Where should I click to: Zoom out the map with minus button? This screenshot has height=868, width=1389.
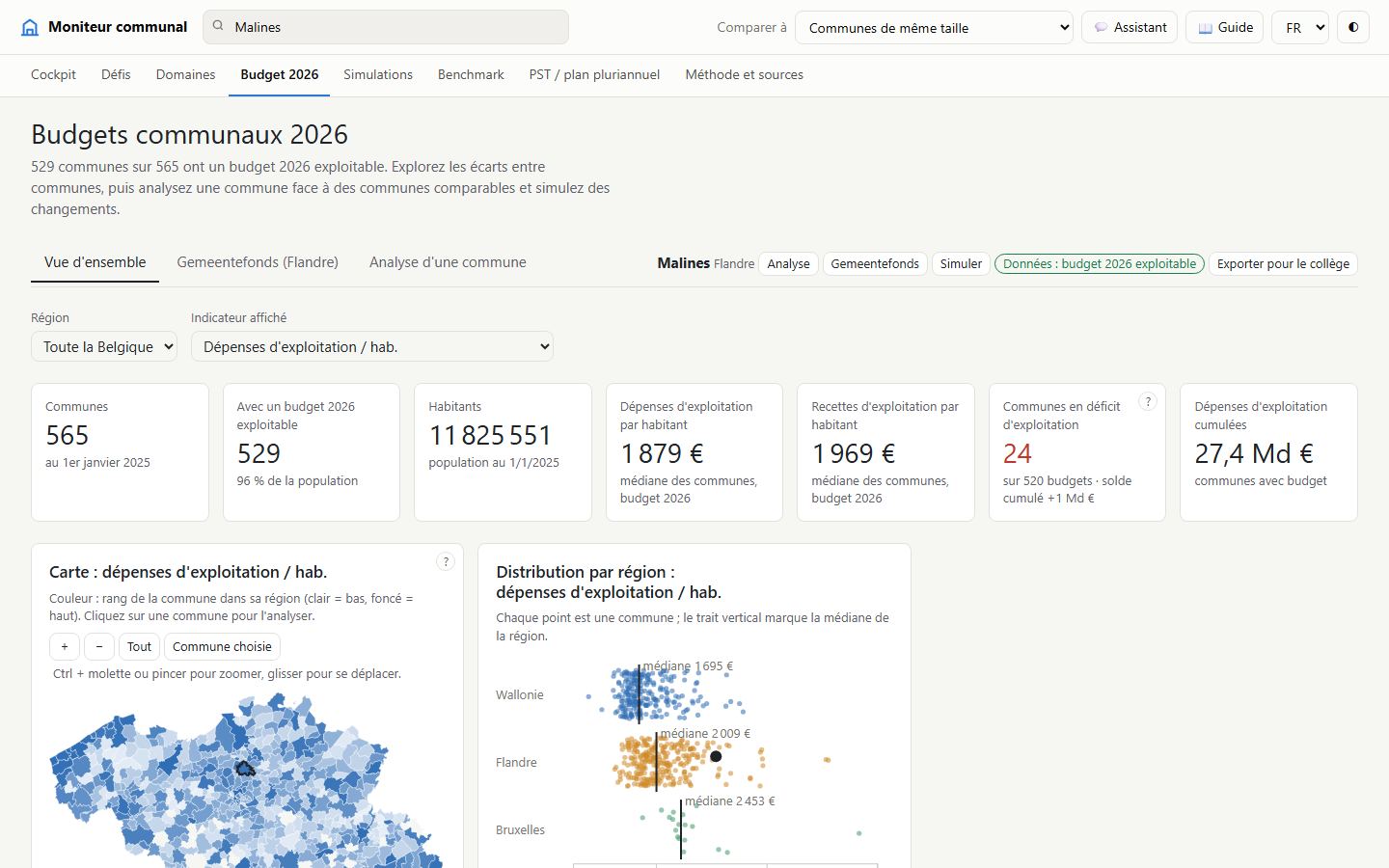(x=99, y=646)
